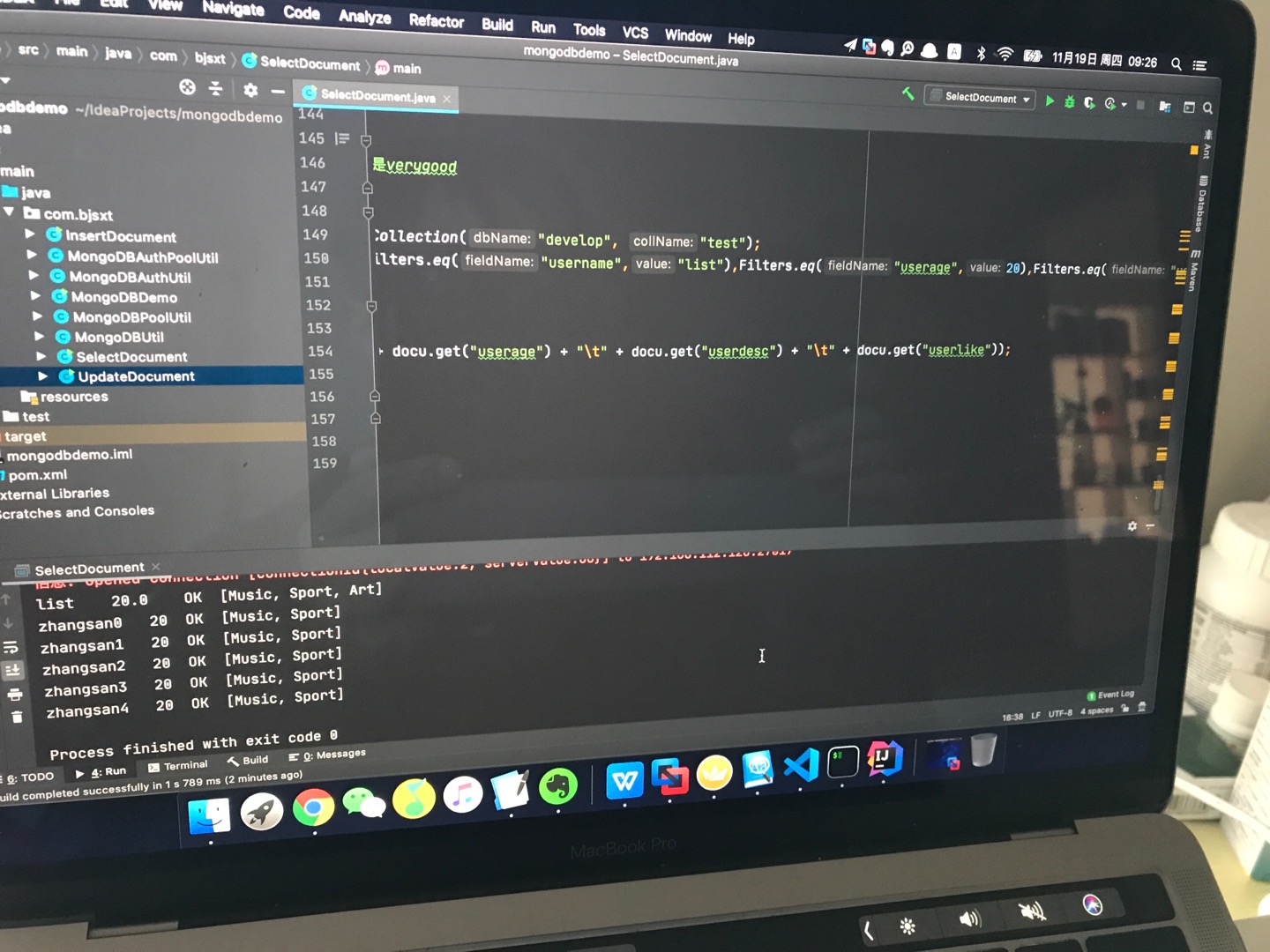Open the terminal app in Dock
The width and height of the screenshot is (1270, 952).
(x=842, y=762)
